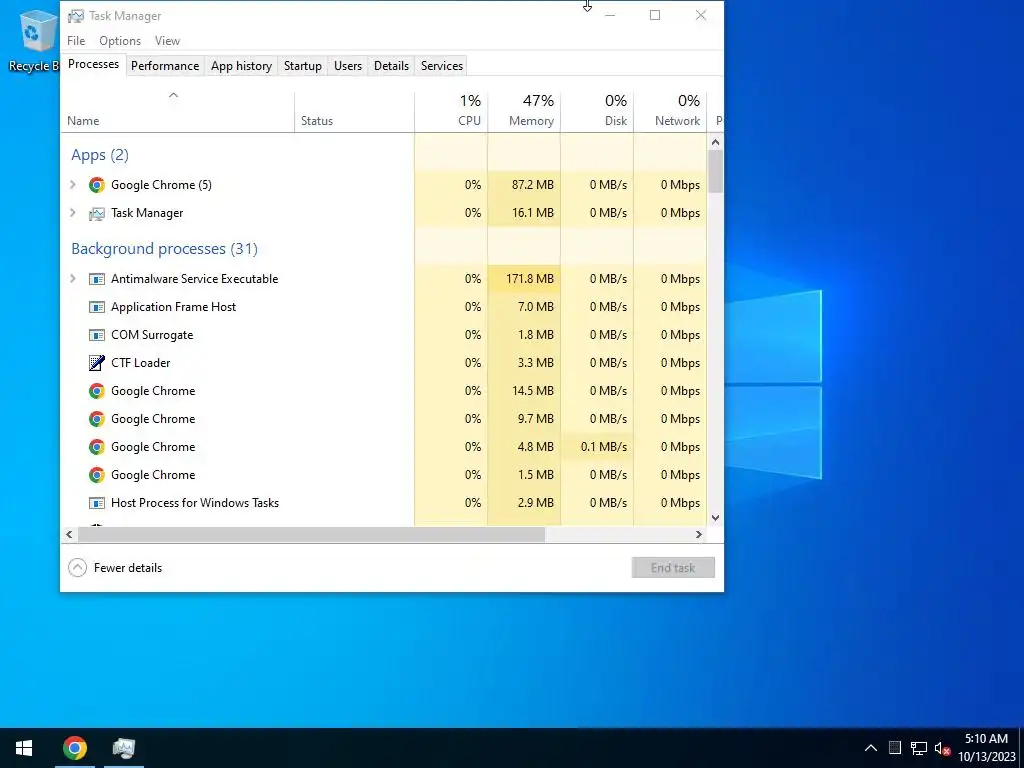Click the 87.2 MB memory value
This screenshot has width=1024, height=768.
[532, 185]
